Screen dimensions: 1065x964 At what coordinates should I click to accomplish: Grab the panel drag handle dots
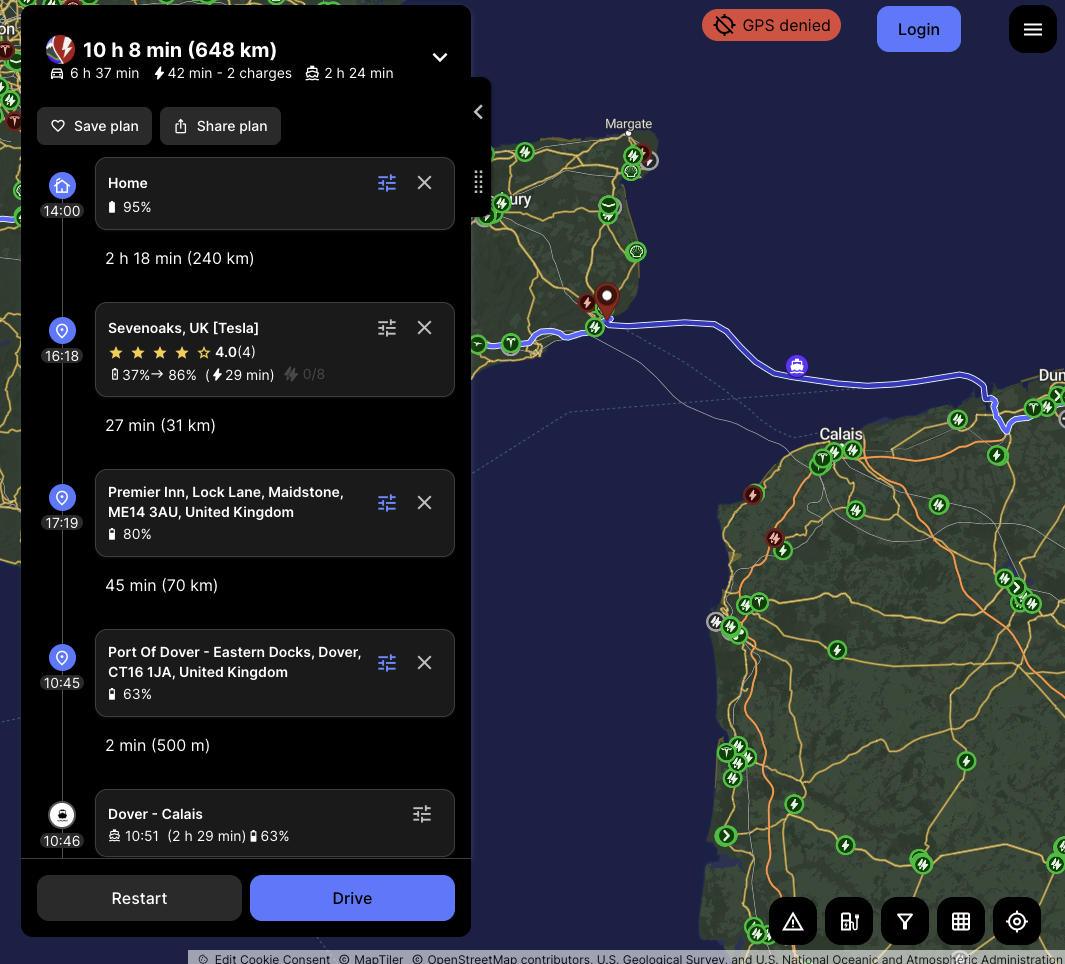click(x=478, y=181)
